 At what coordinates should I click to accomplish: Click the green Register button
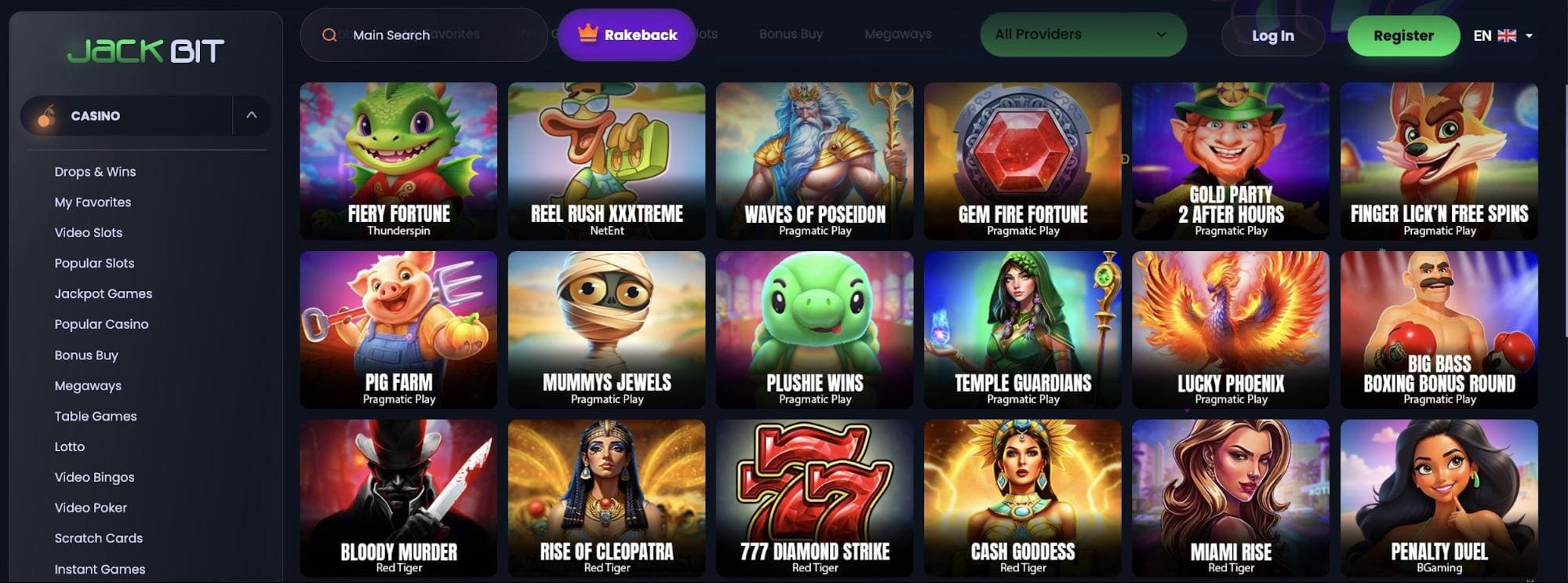click(1403, 35)
